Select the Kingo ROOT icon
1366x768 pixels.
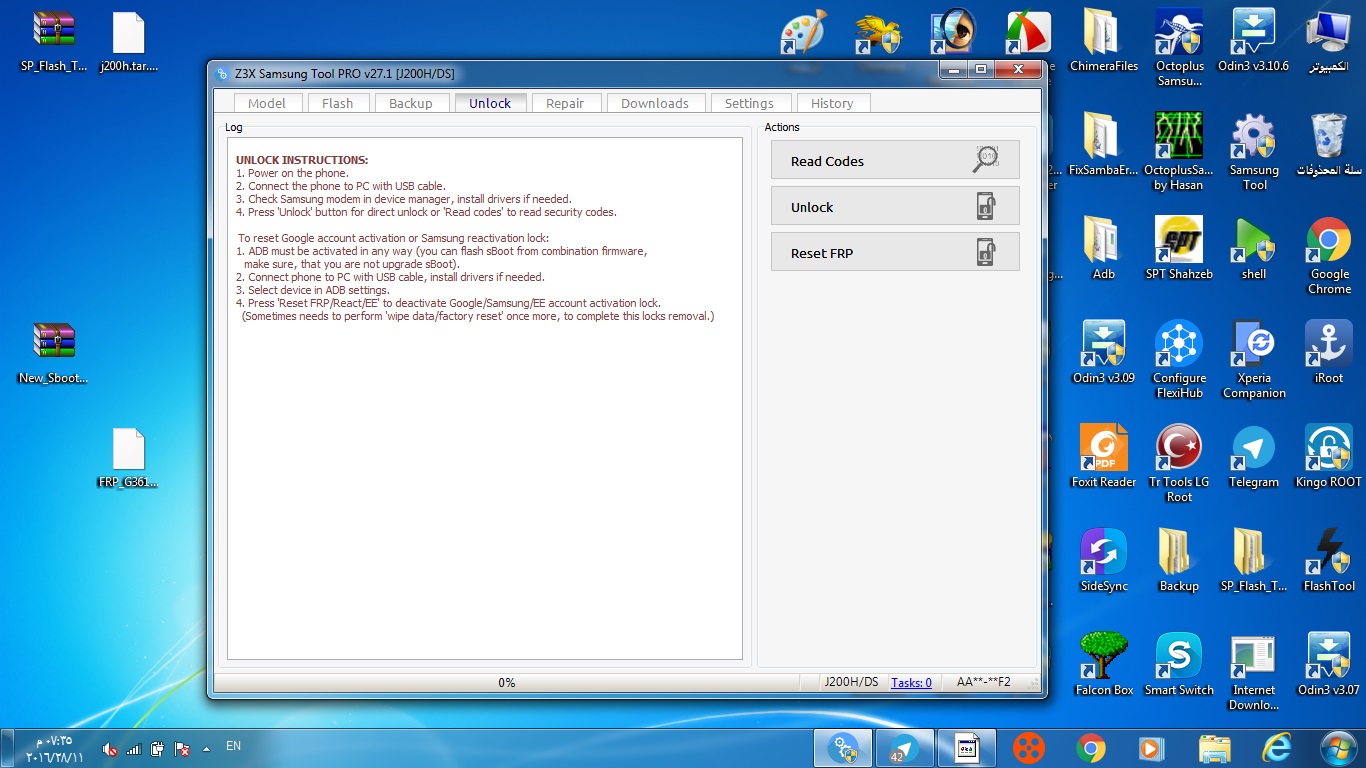tap(1329, 457)
